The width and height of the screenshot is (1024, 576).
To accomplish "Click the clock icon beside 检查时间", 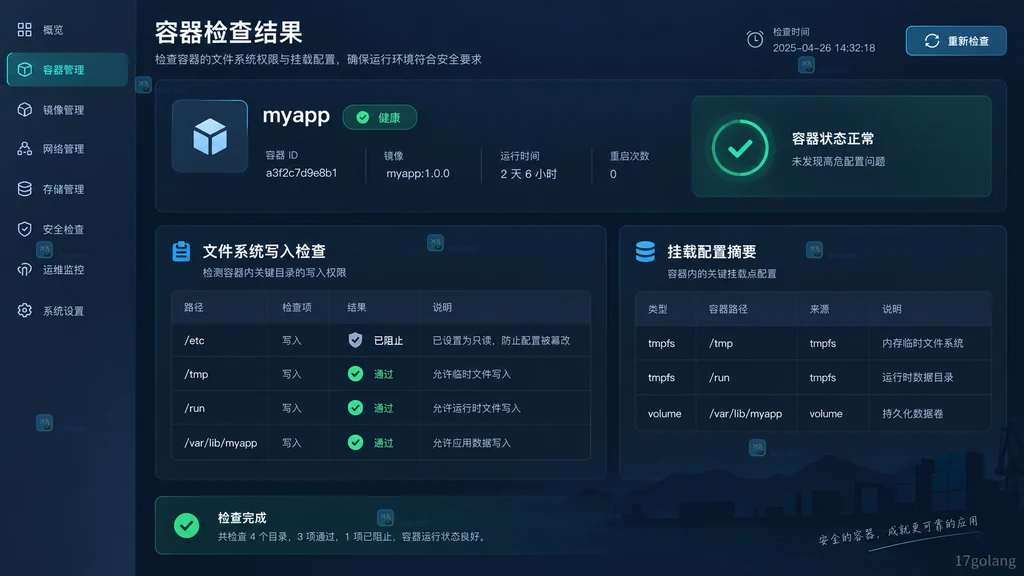I will (x=755, y=39).
